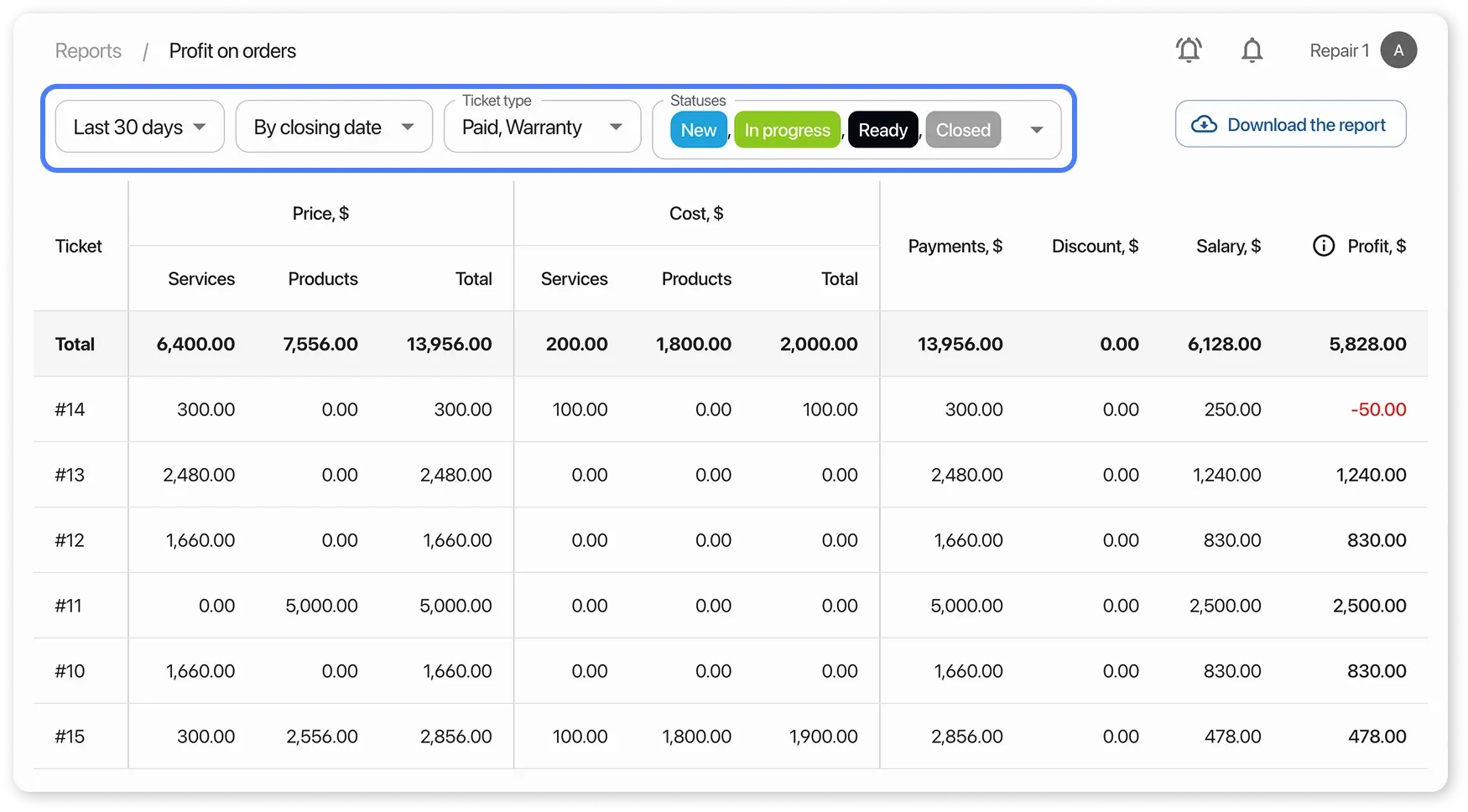
Task: Click the Repair 1 account label
Action: pyautogui.click(x=1339, y=51)
